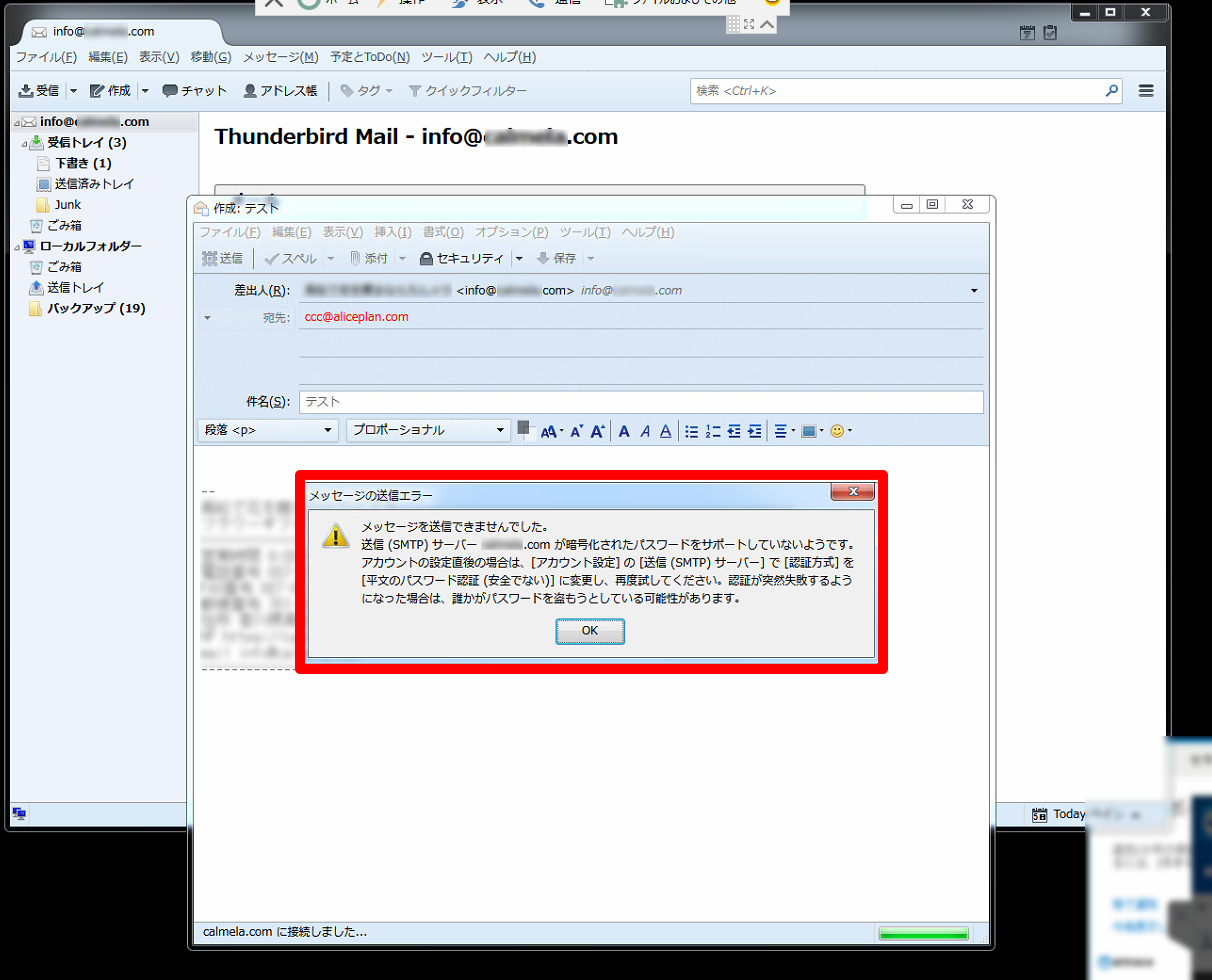Open the 段落 paragraph format dropdown
The image size is (1212, 980).
tap(269, 430)
